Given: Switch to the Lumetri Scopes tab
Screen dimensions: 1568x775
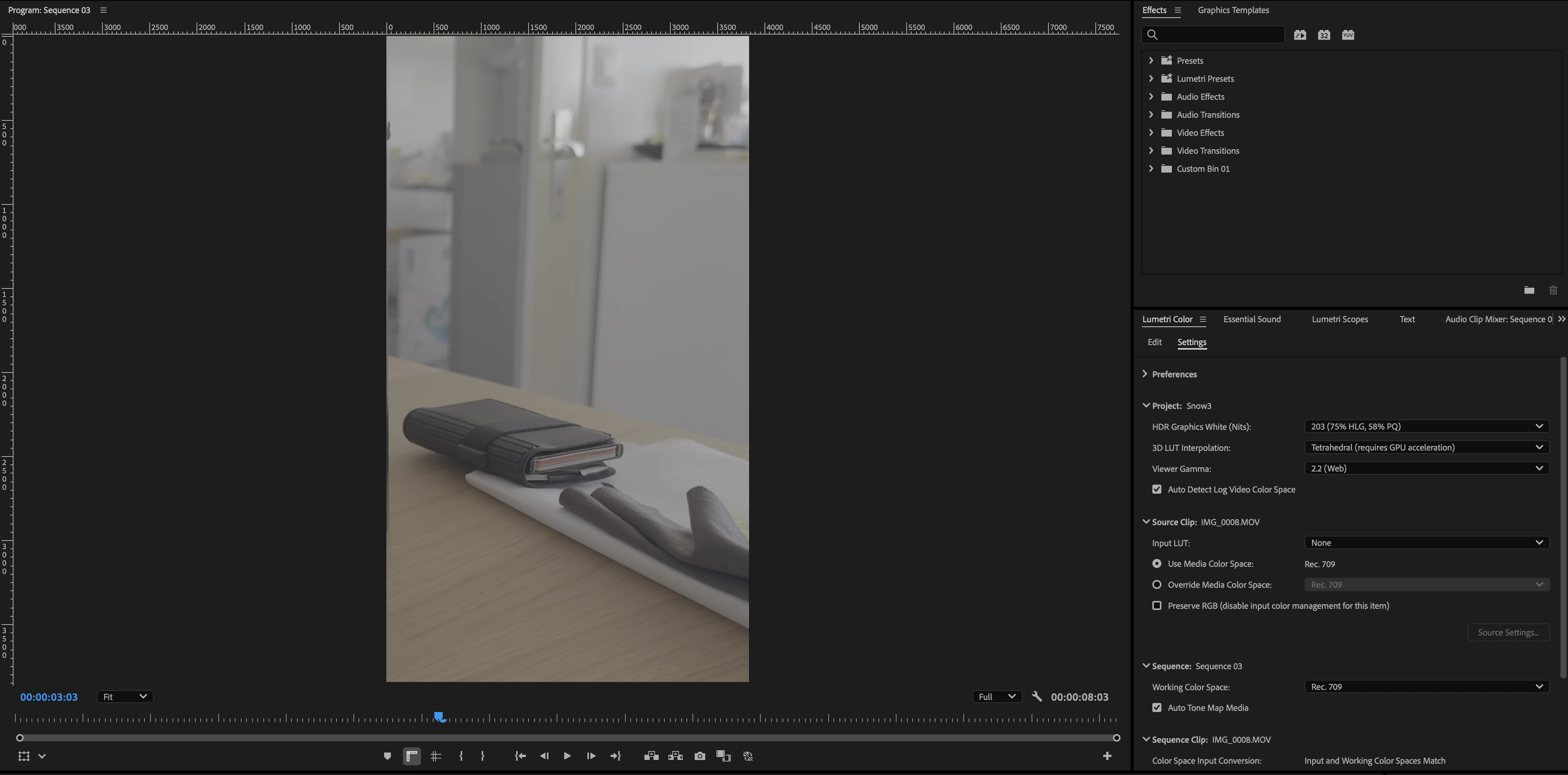Looking at the screenshot, I should 1339,319.
